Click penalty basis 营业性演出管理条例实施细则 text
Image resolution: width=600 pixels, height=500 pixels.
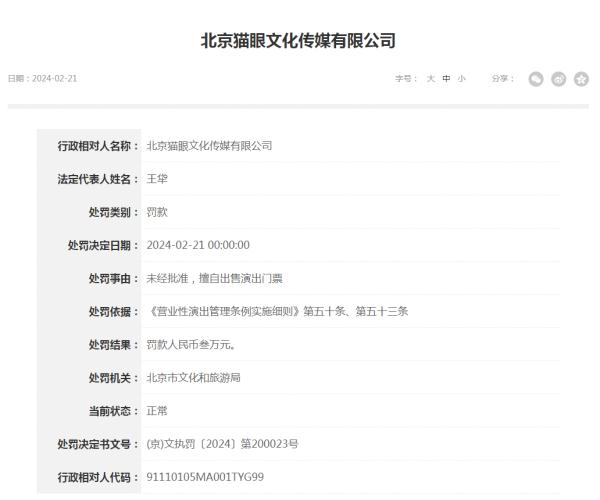(225, 311)
